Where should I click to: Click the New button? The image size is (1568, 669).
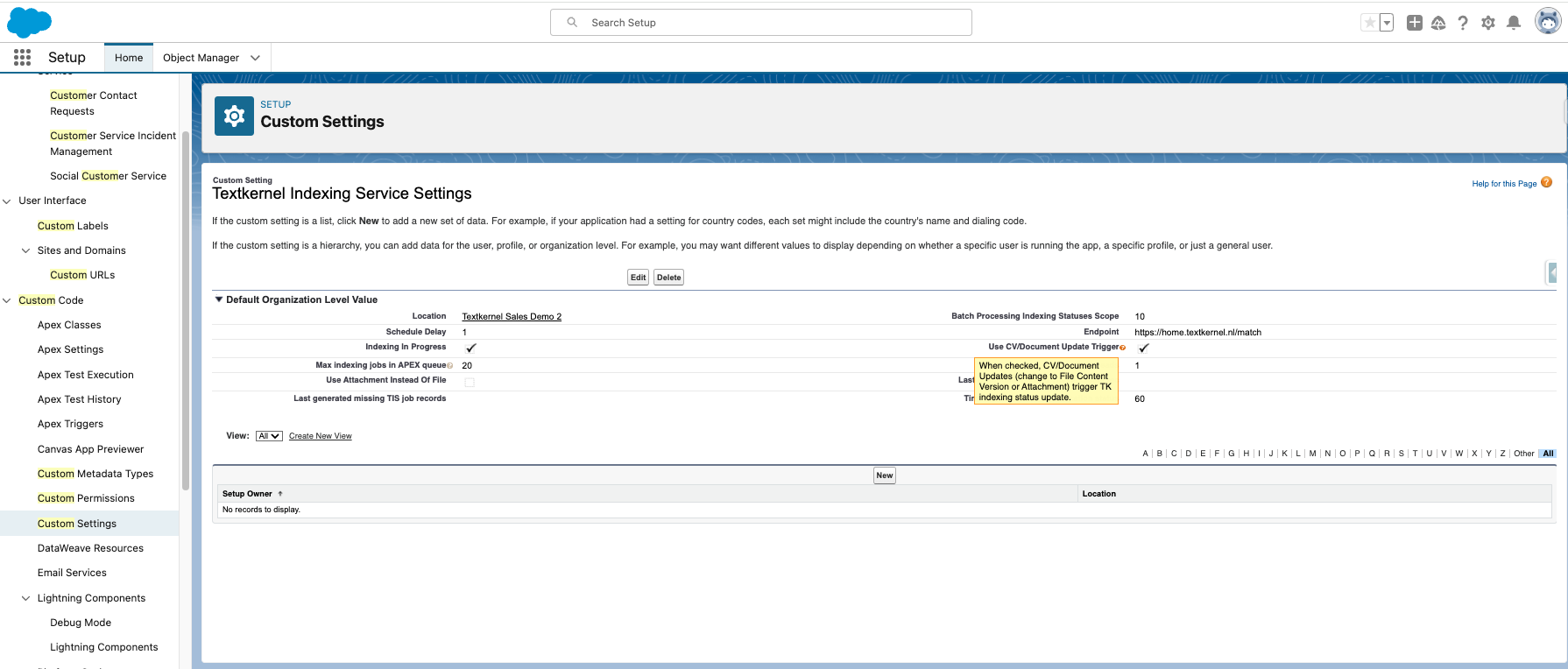coord(885,475)
